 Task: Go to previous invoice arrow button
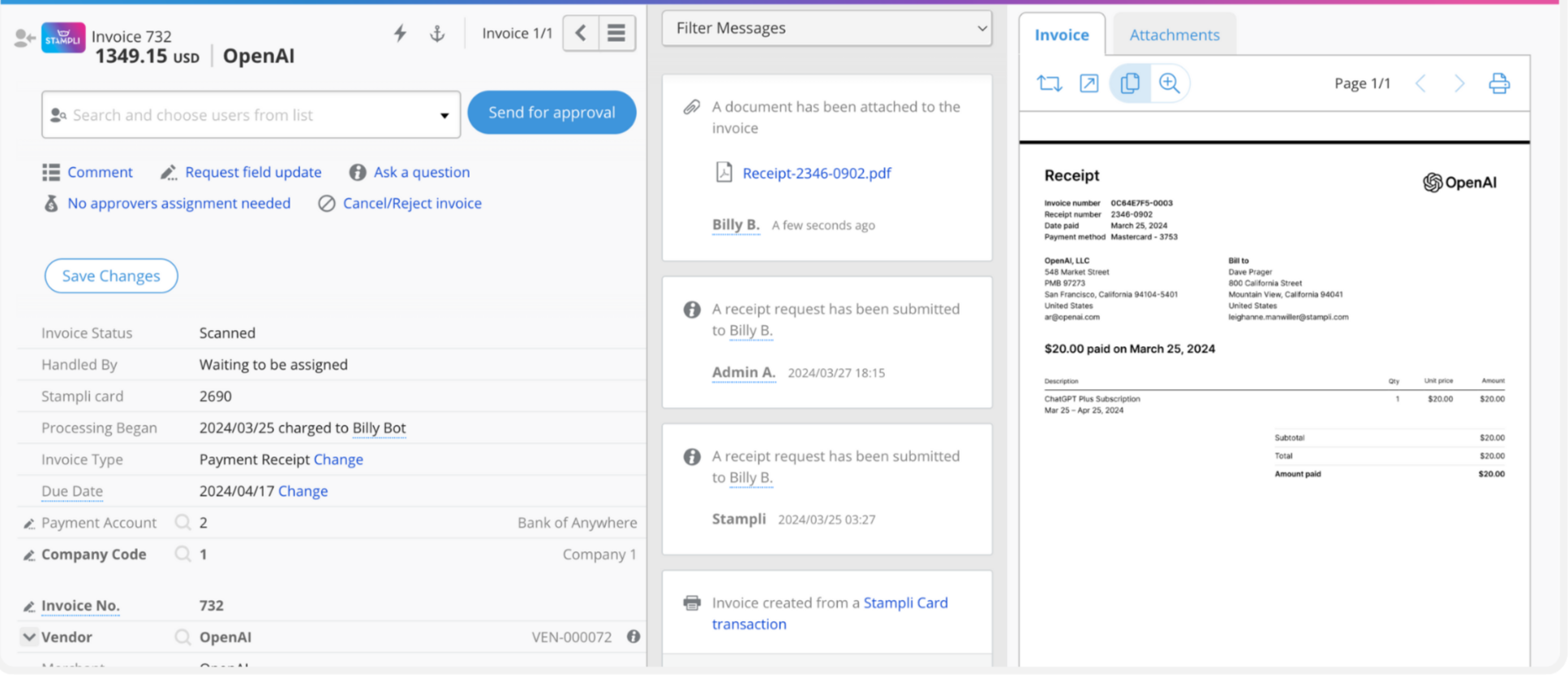click(x=581, y=33)
